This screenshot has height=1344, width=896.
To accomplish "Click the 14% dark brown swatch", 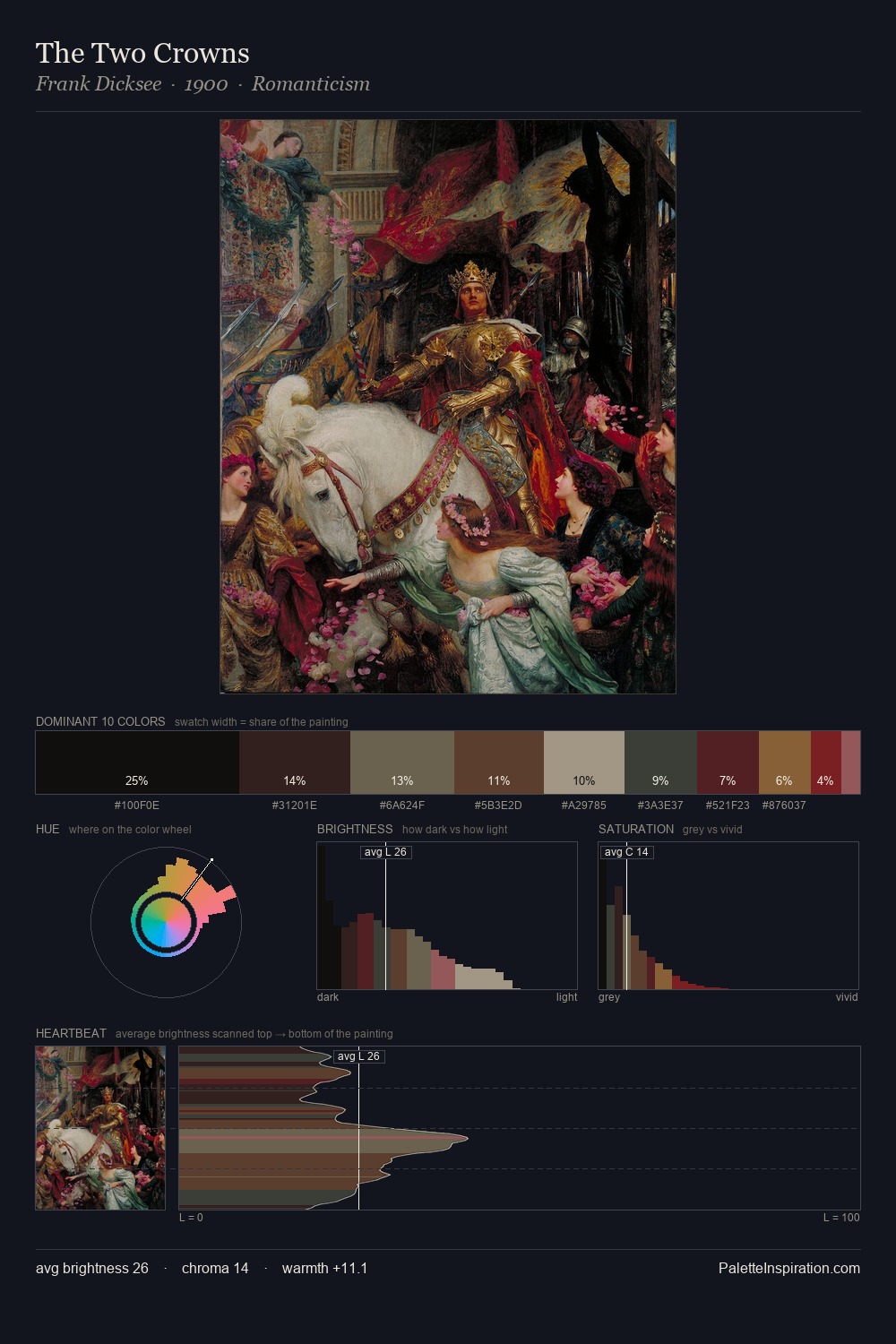I will (x=295, y=762).
